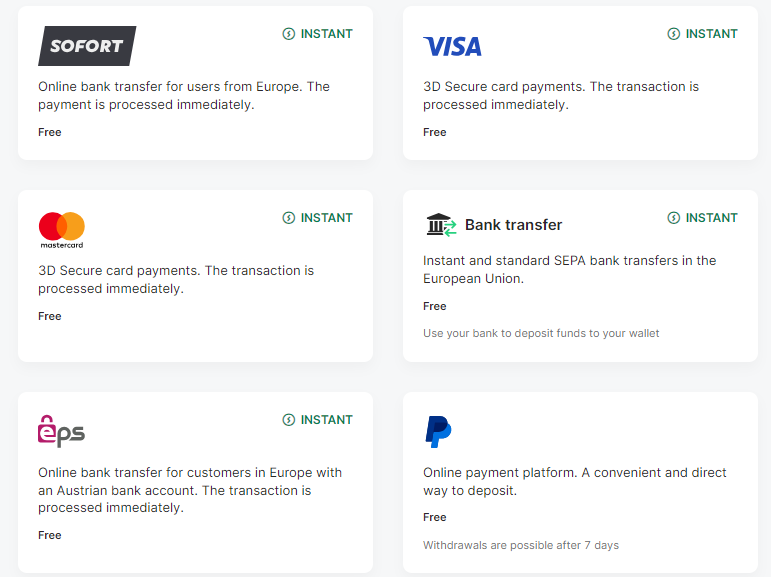Image resolution: width=771 pixels, height=577 pixels.
Task: Click the instant icon on Mastercard card
Action: [x=289, y=218]
